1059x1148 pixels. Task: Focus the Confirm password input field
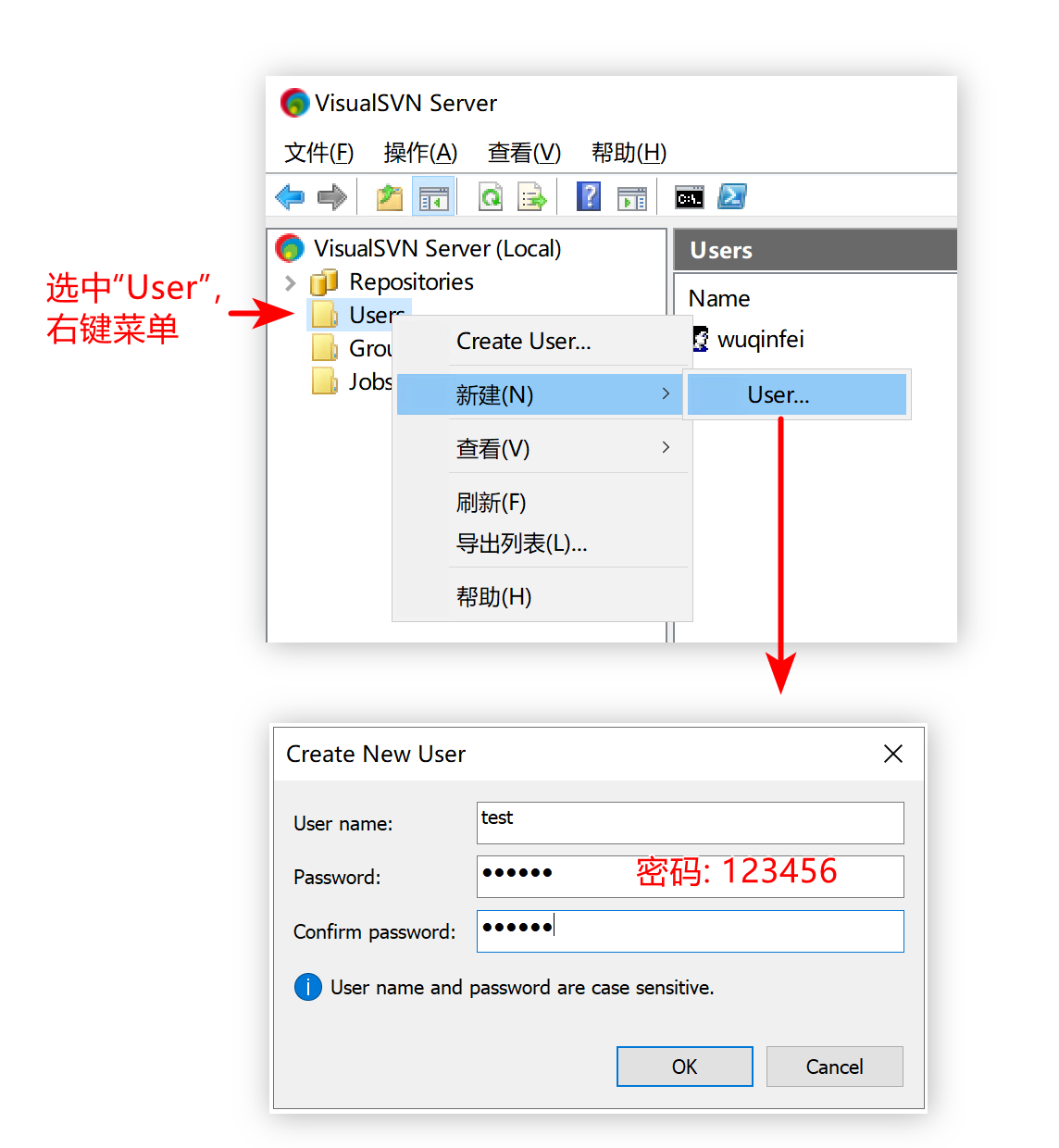click(691, 931)
